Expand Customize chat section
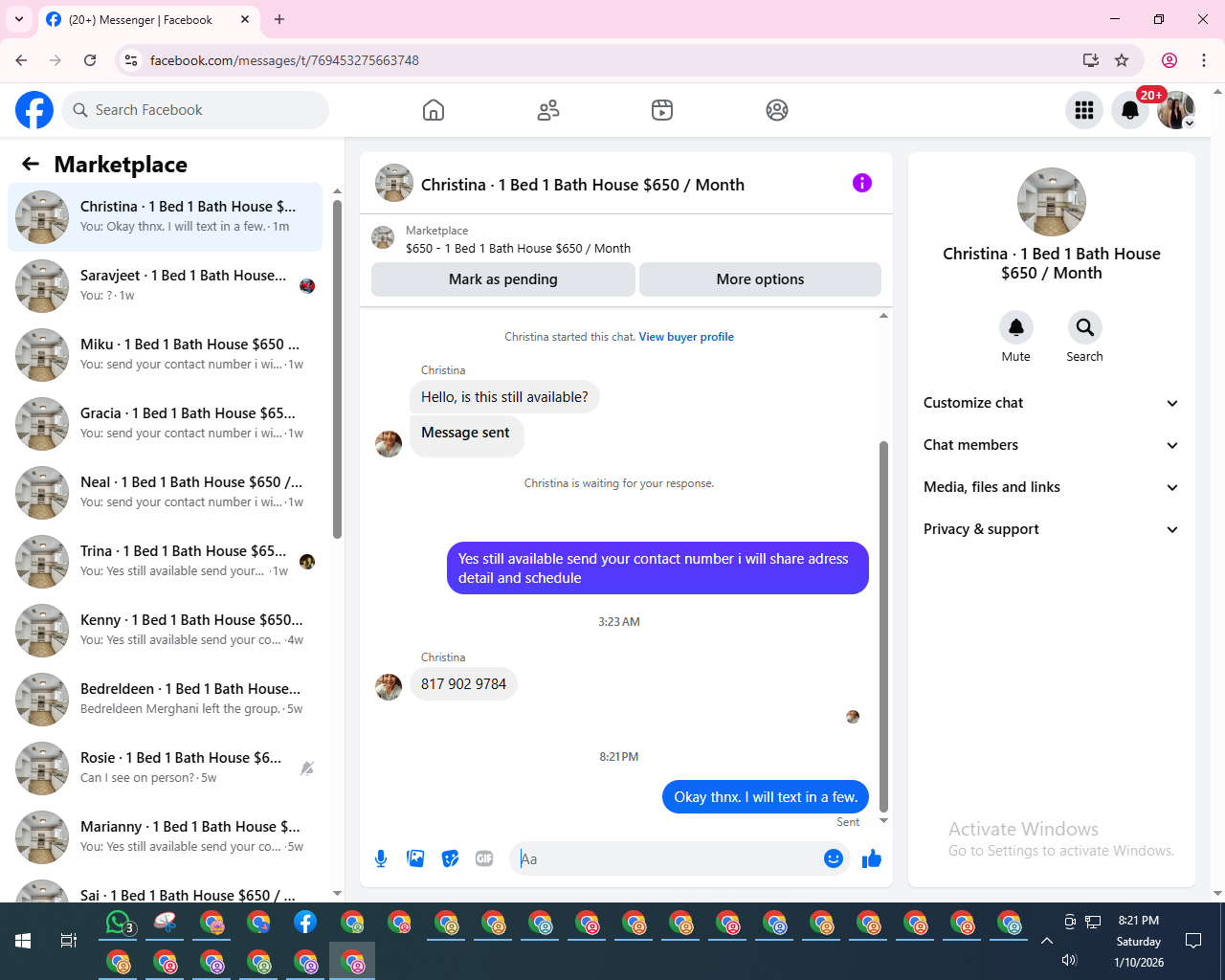This screenshot has width=1225, height=980. point(1051,403)
